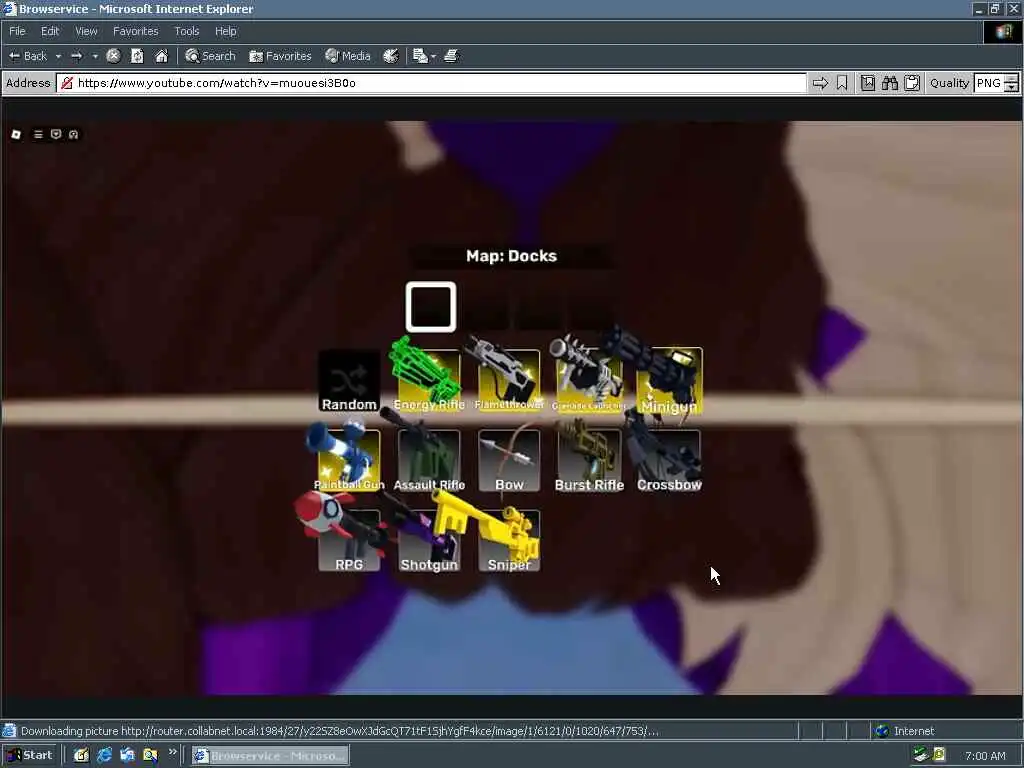This screenshot has width=1024, height=768.
Task: Click the green network tray icon
Action: [x=921, y=756]
